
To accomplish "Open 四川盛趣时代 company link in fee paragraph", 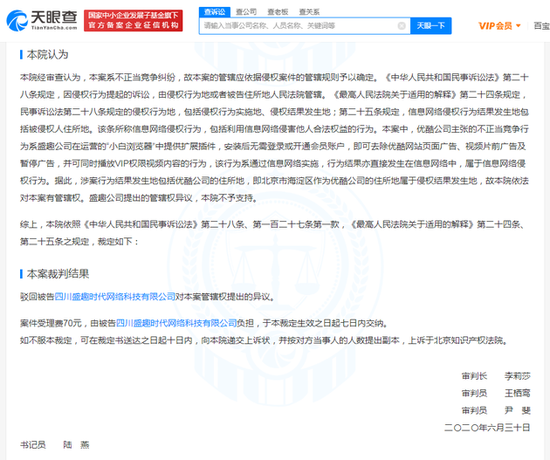I will coord(176,323).
